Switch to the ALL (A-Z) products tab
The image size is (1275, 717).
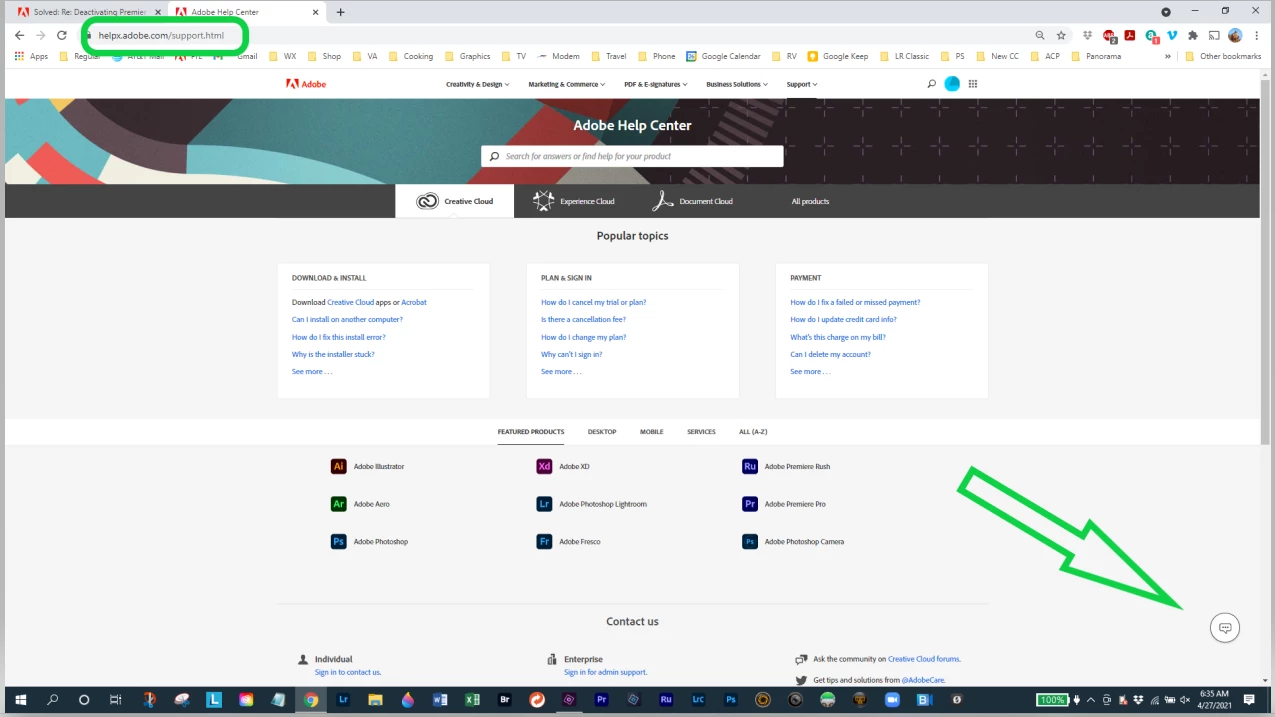coord(753,432)
